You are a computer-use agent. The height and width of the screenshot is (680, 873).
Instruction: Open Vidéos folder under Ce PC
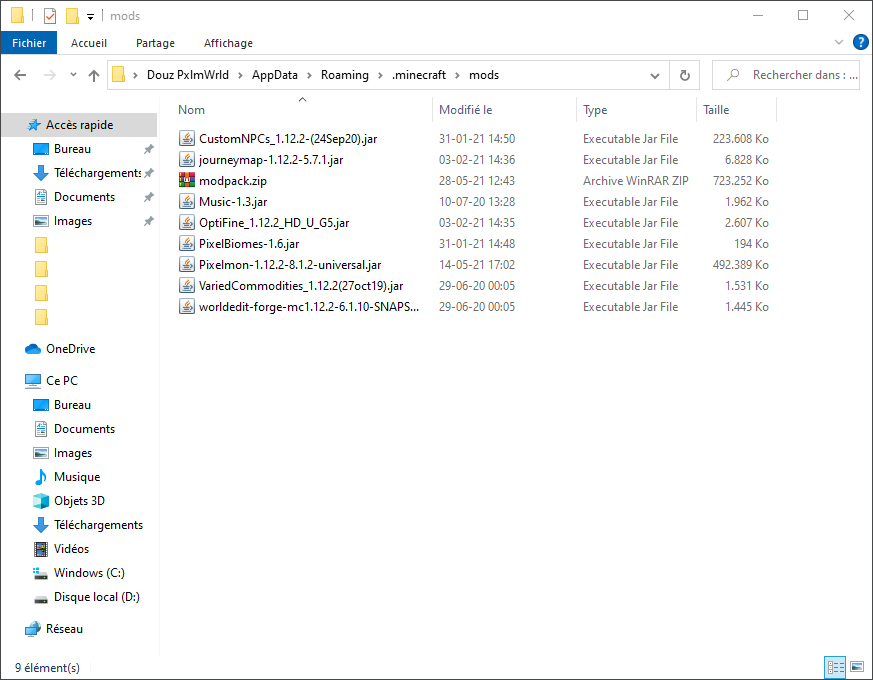tap(61, 549)
